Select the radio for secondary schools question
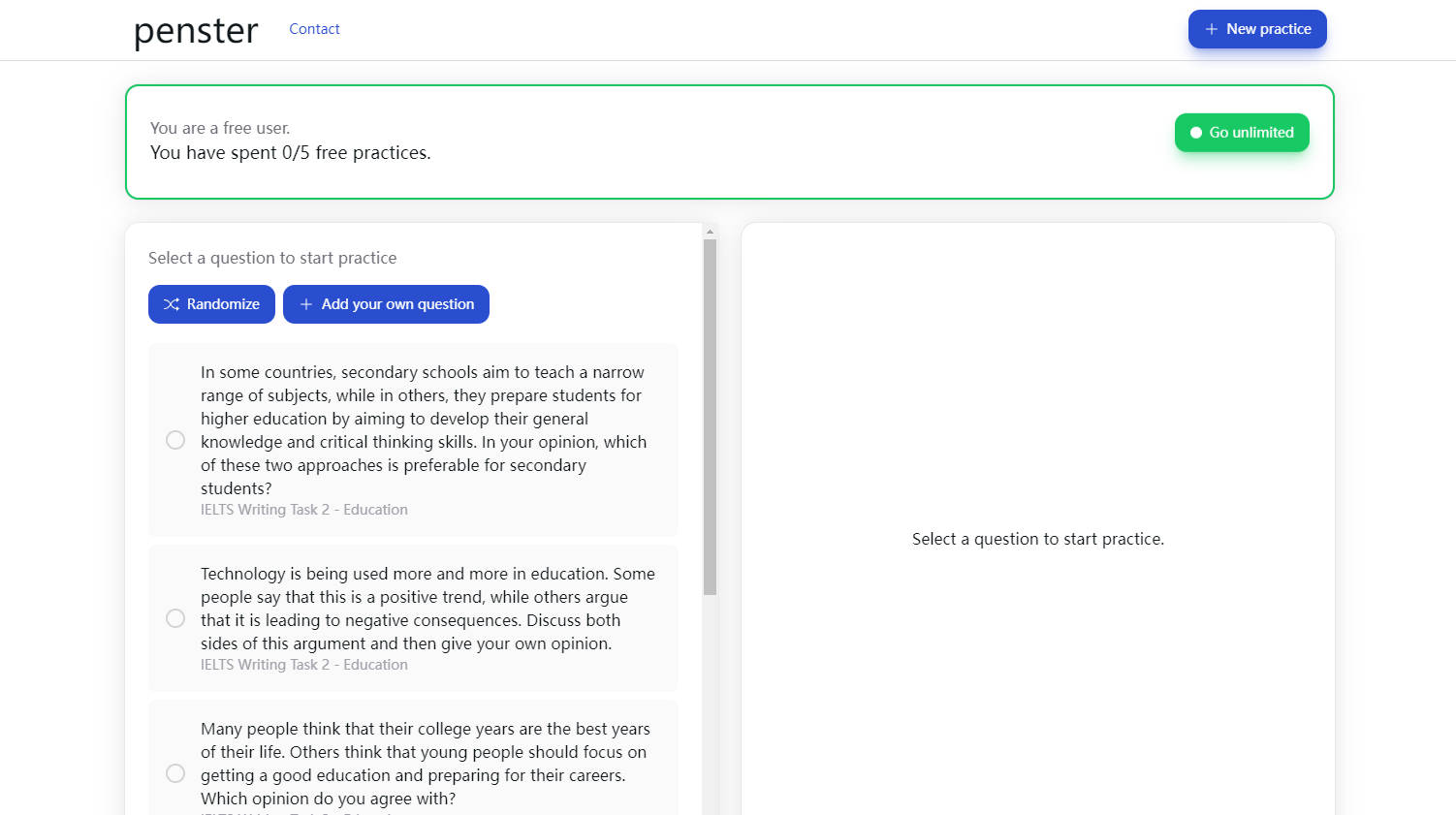Viewport: 1456px width, 815px height. tap(175, 440)
